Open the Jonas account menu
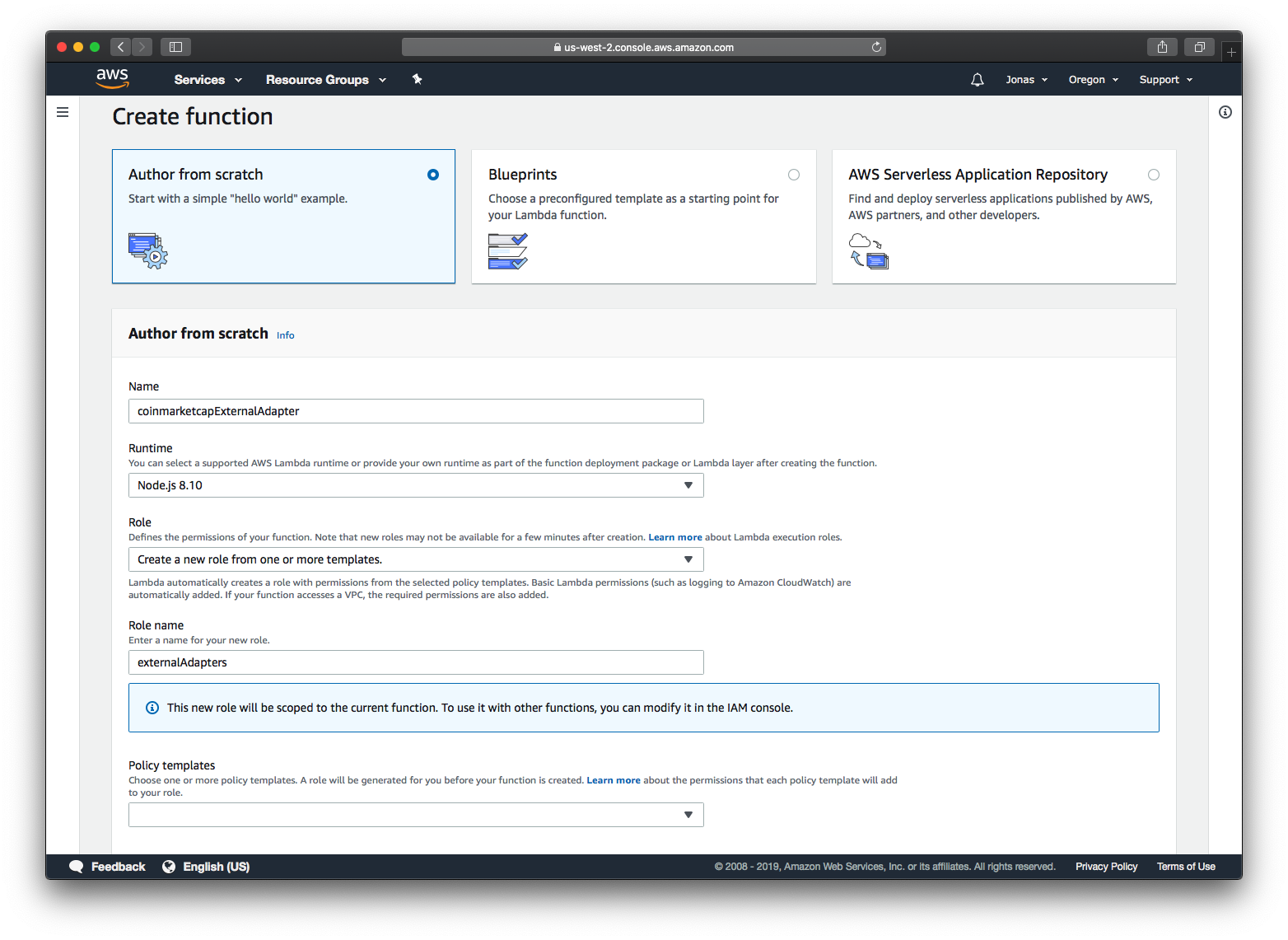The image size is (1288, 940). [1026, 80]
